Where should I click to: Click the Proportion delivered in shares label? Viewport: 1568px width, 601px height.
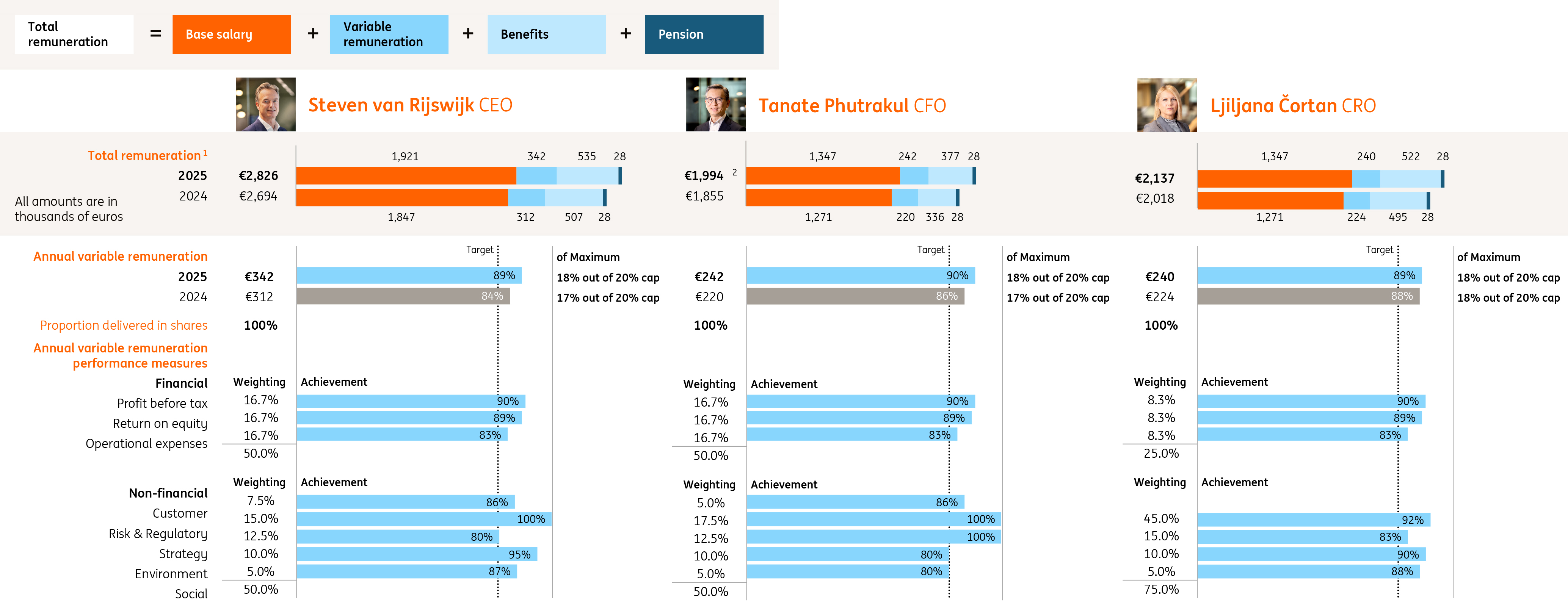coord(124,326)
